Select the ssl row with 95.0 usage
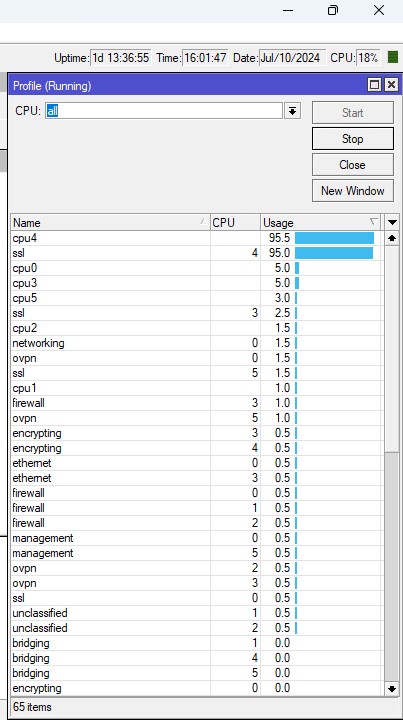 [196, 253]
